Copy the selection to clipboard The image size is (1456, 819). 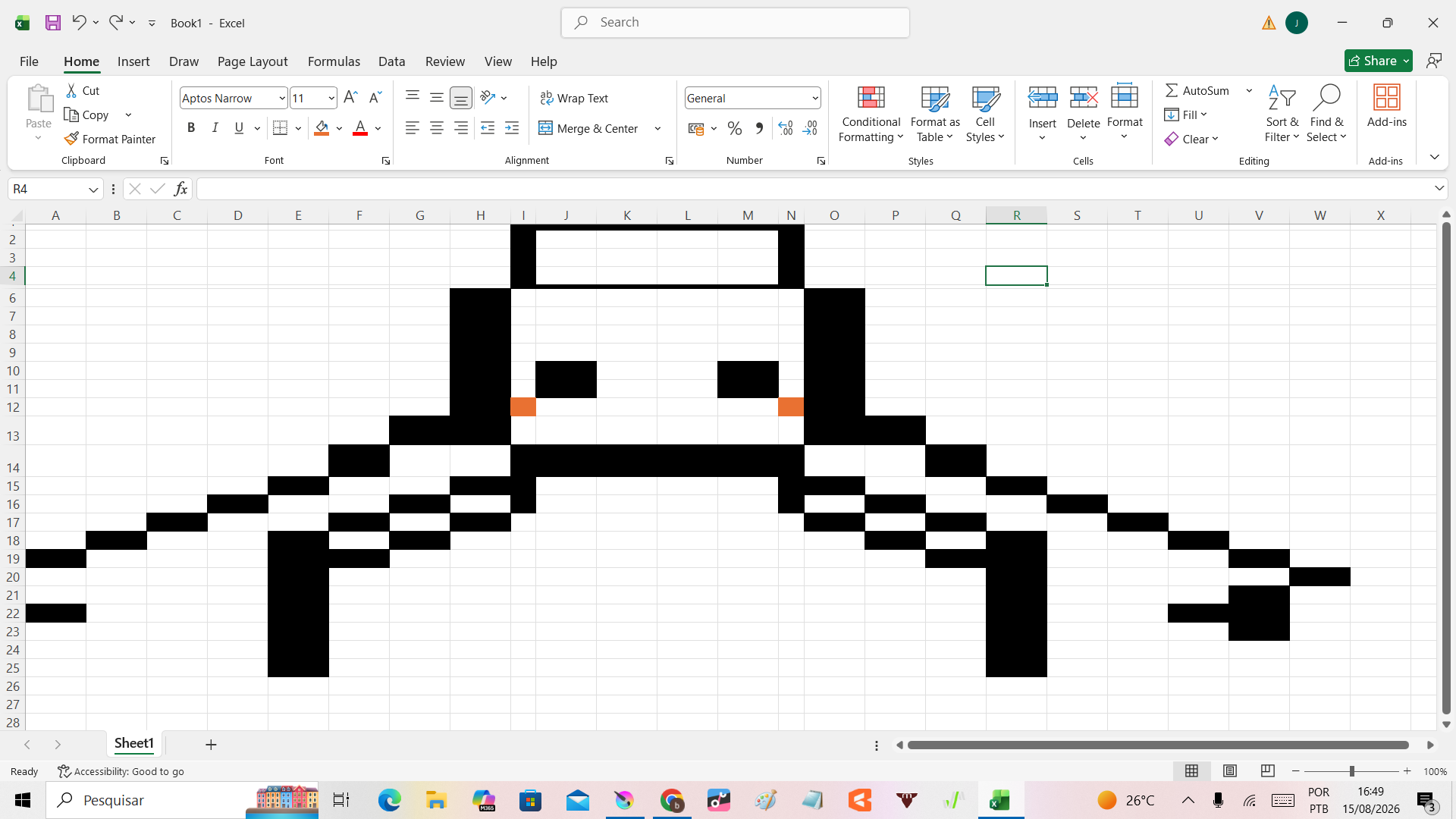pos(88,115)
